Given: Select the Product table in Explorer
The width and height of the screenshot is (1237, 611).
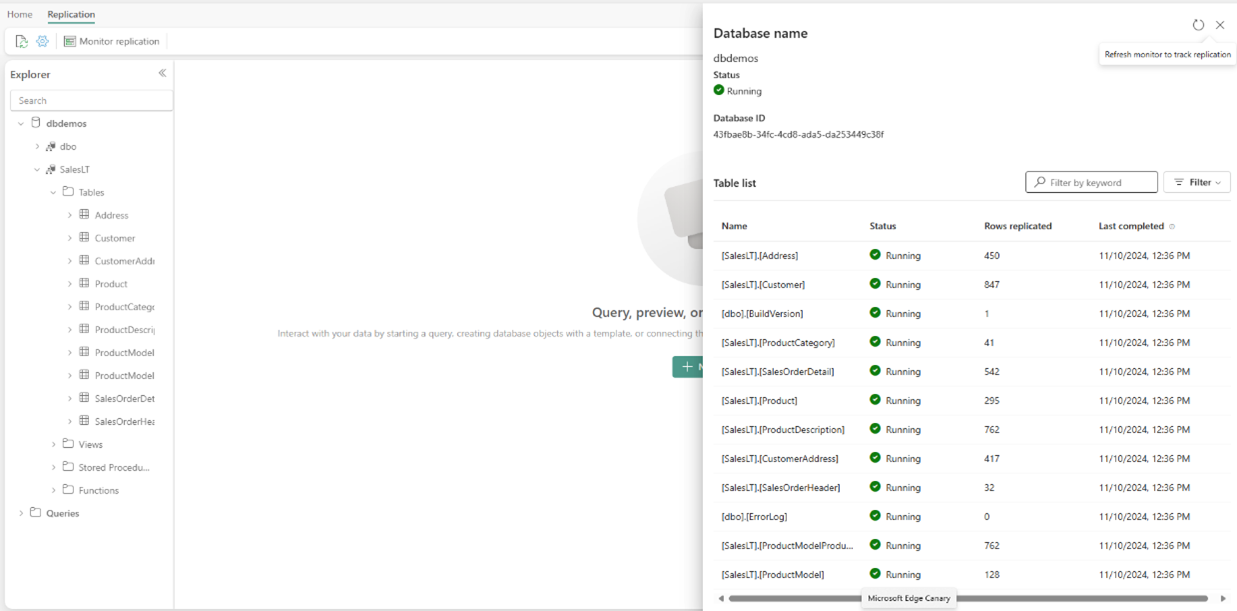Looking at the screenshot, I should 111,284.
